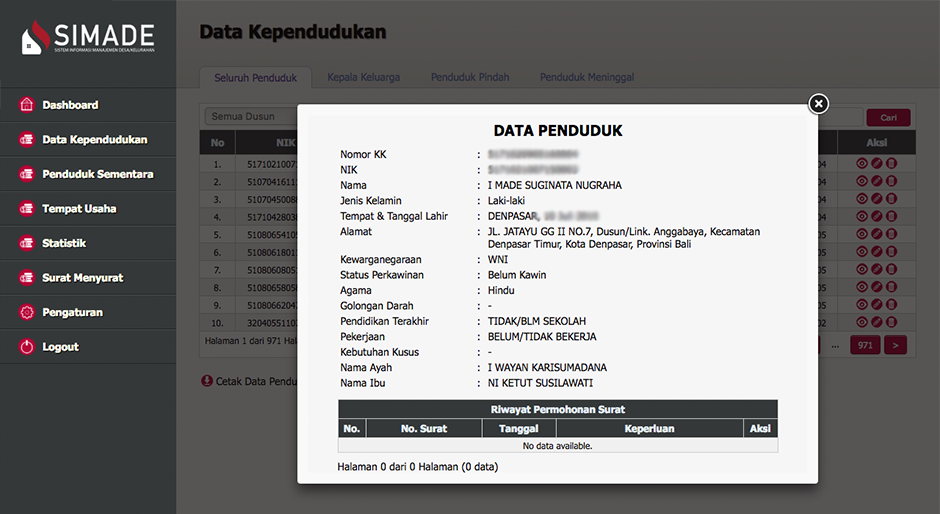The height and width of the screenshot is (514, 940).
Task: Delete trash icon for row 9
Action: (891, 305)
